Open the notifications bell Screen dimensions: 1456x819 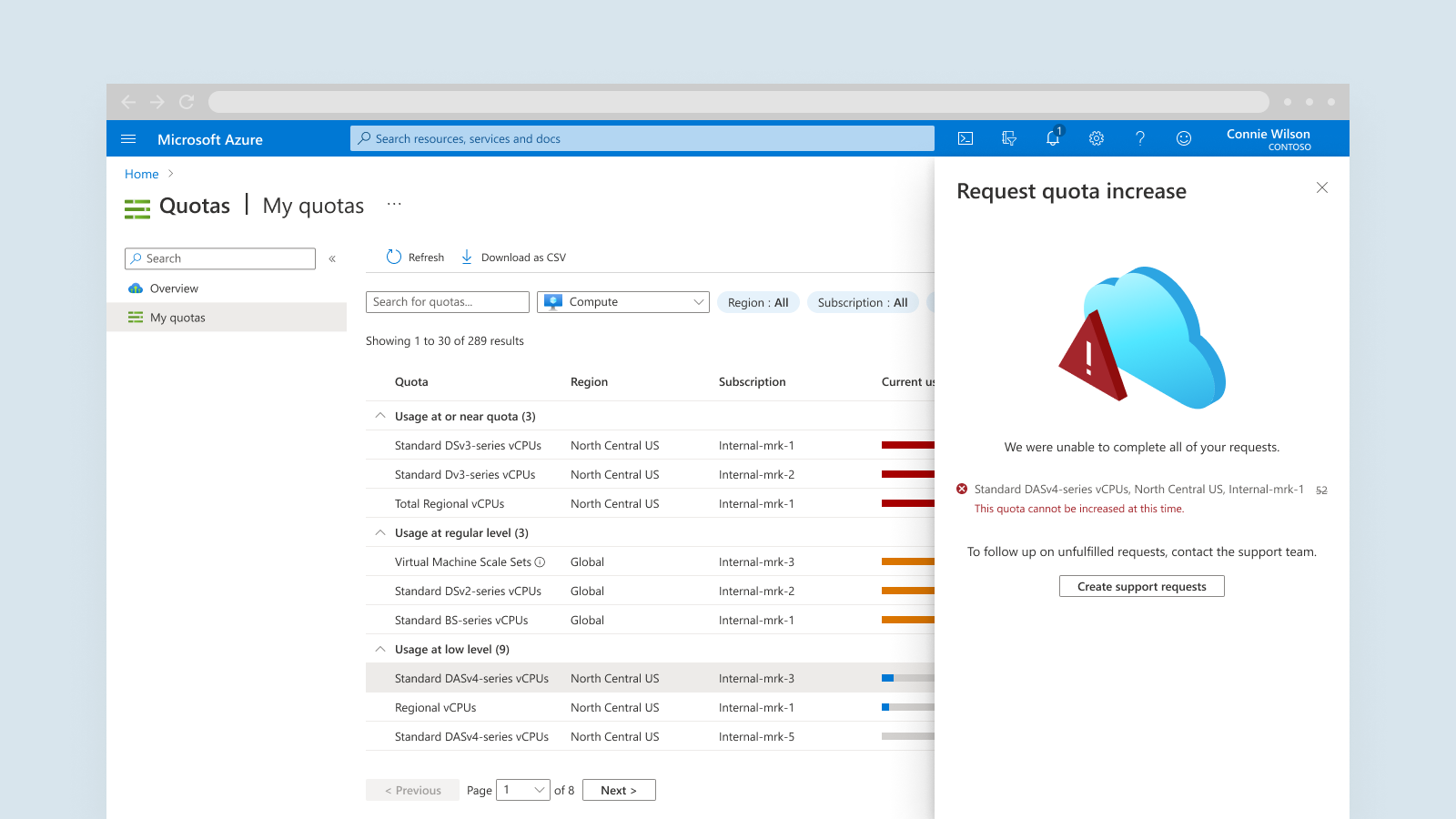1053,138
